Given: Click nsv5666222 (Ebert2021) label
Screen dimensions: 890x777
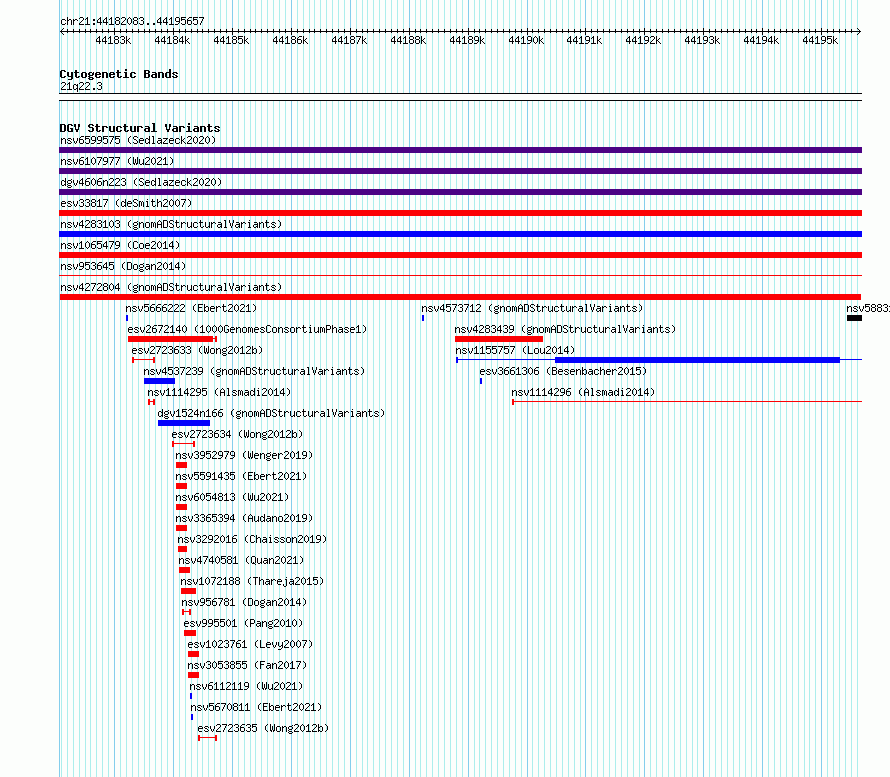Looking at the screenshot, I should 191,308.
